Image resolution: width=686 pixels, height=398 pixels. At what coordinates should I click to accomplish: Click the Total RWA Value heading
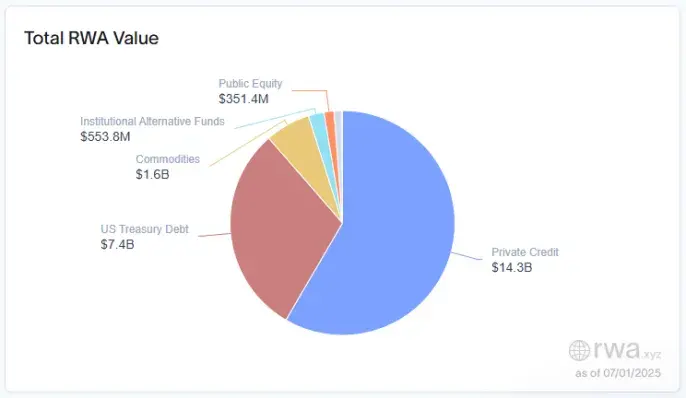[91, 38]
